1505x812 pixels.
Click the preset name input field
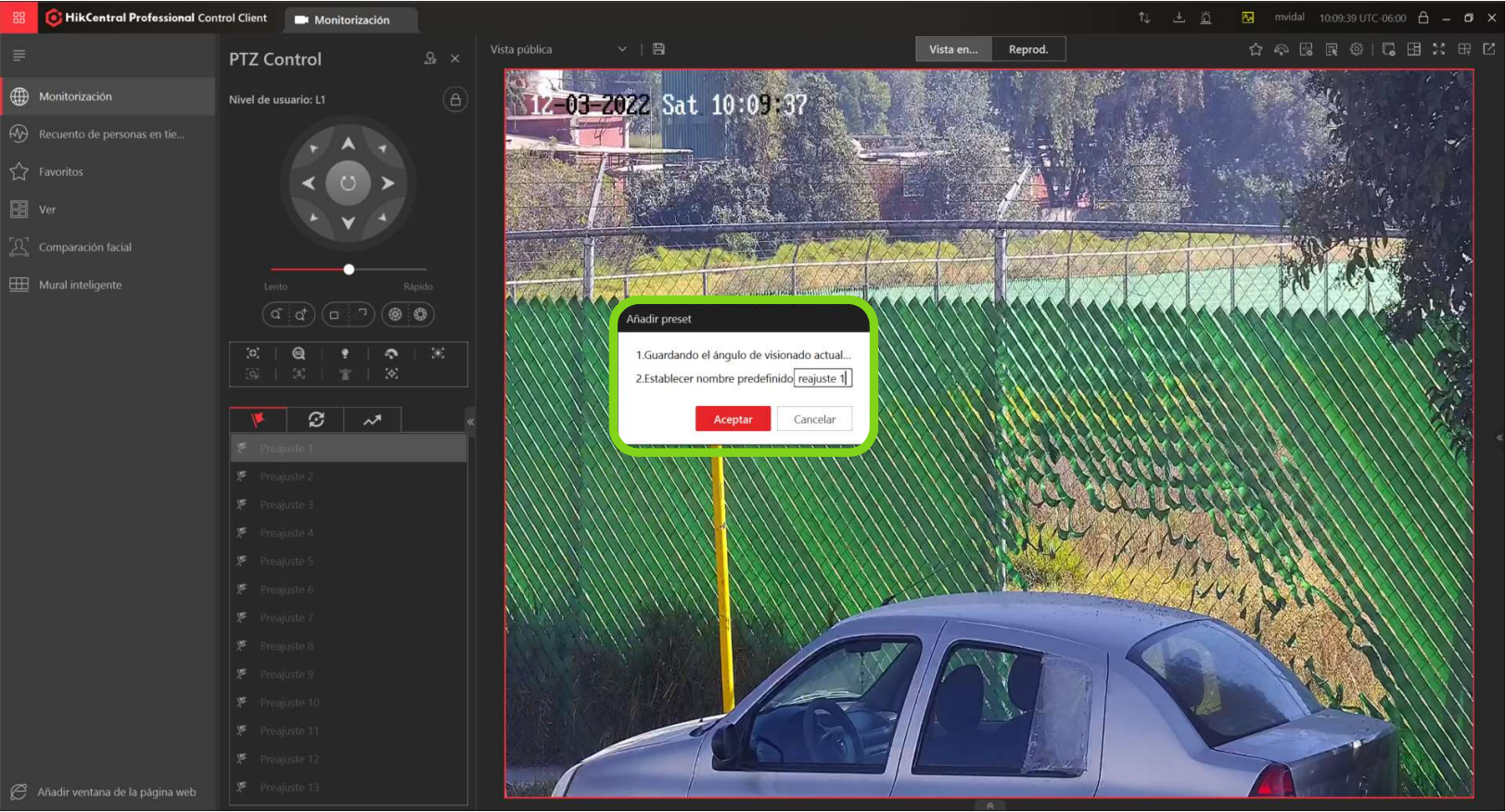(x=823, y=378)
